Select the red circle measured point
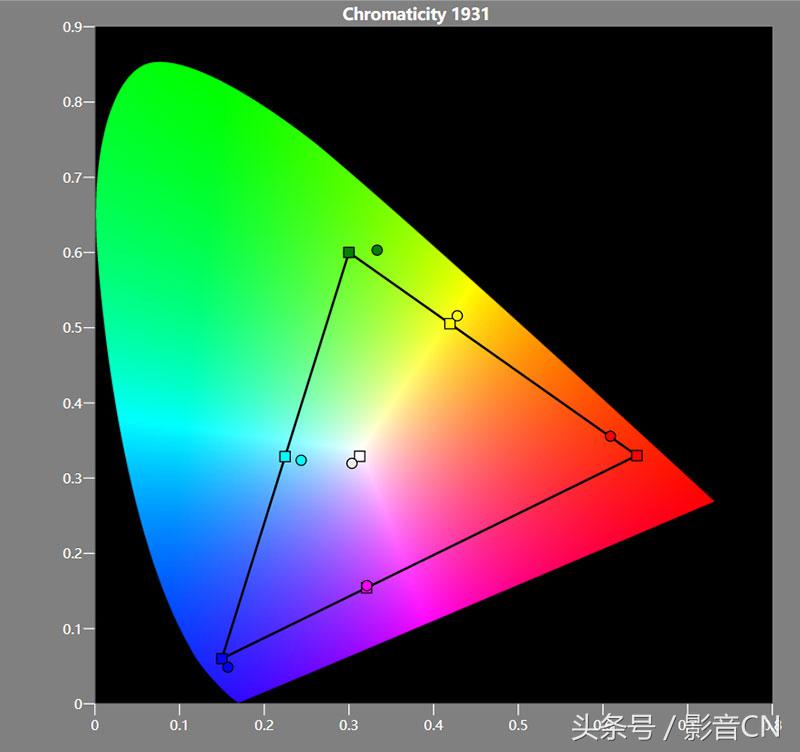Image resolution: width=800 pixels, height=752 pixels. pyautogui.click(x=610, y=436)
